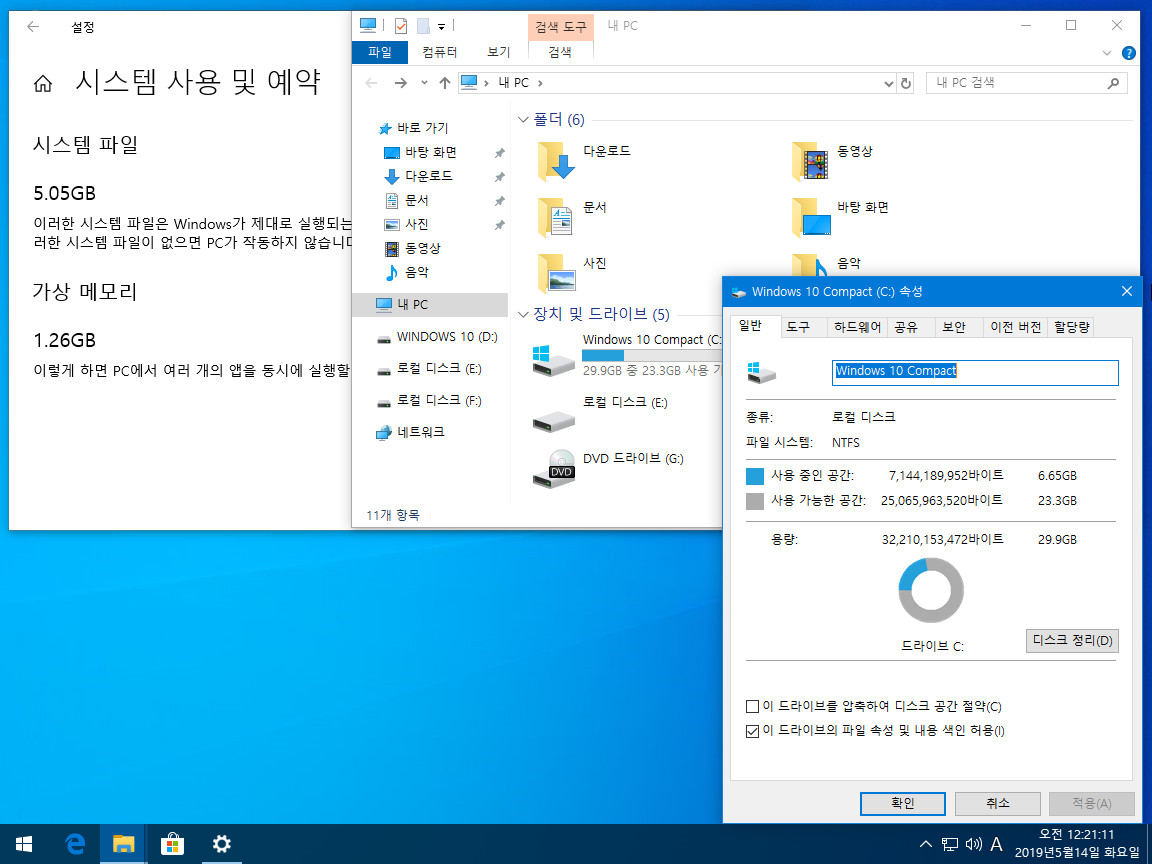The height and width of the screenshot is (864, 1152).
Task: Go forward in Explorer navigation
Action: coord(400,83)
